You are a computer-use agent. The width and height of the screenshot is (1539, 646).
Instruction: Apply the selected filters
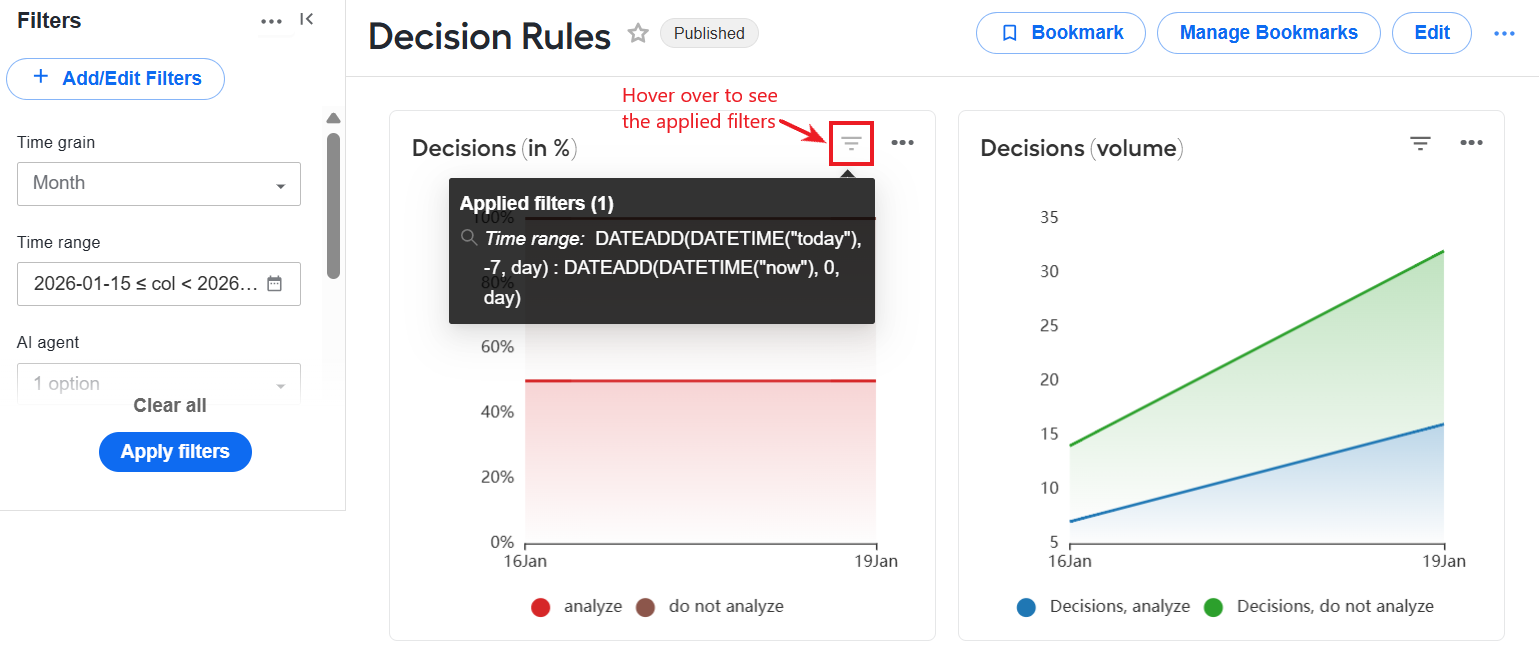click(175, 452)
